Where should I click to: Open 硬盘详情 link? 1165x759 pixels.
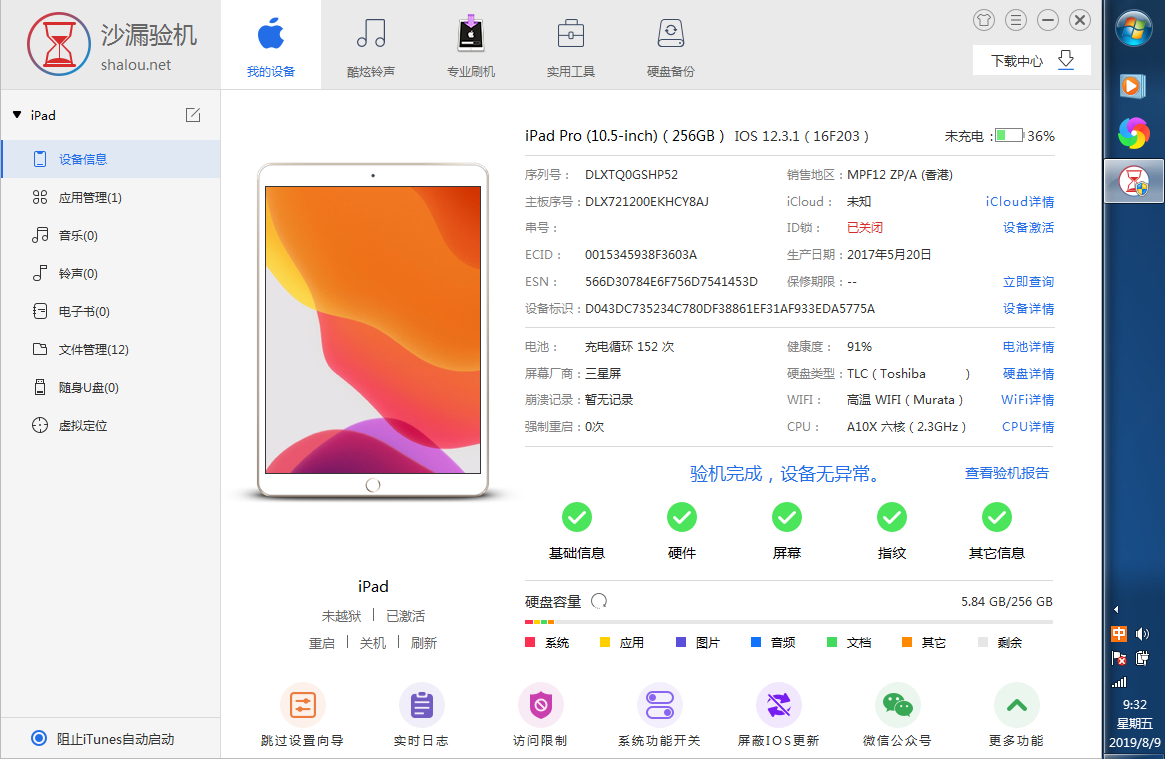point(1028,374)
